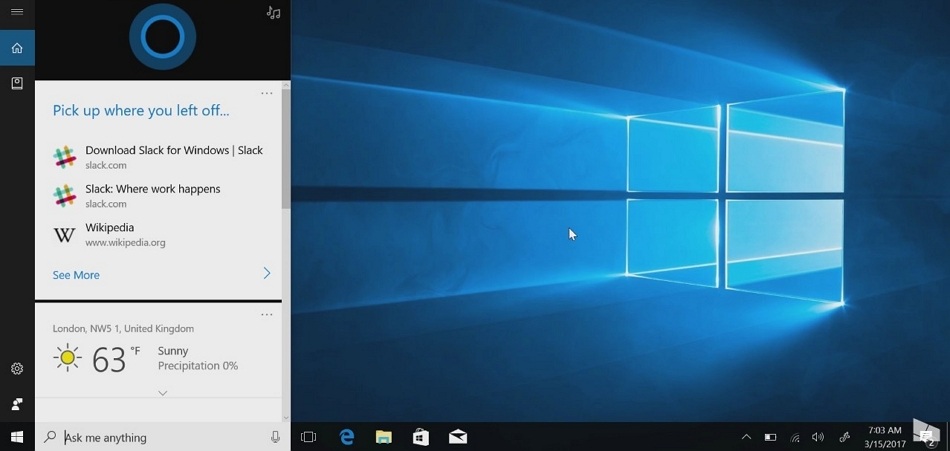The height and width of the screenshot is (451, 950).
Task: Open options menu for weather card
Action: coord(267,314)
